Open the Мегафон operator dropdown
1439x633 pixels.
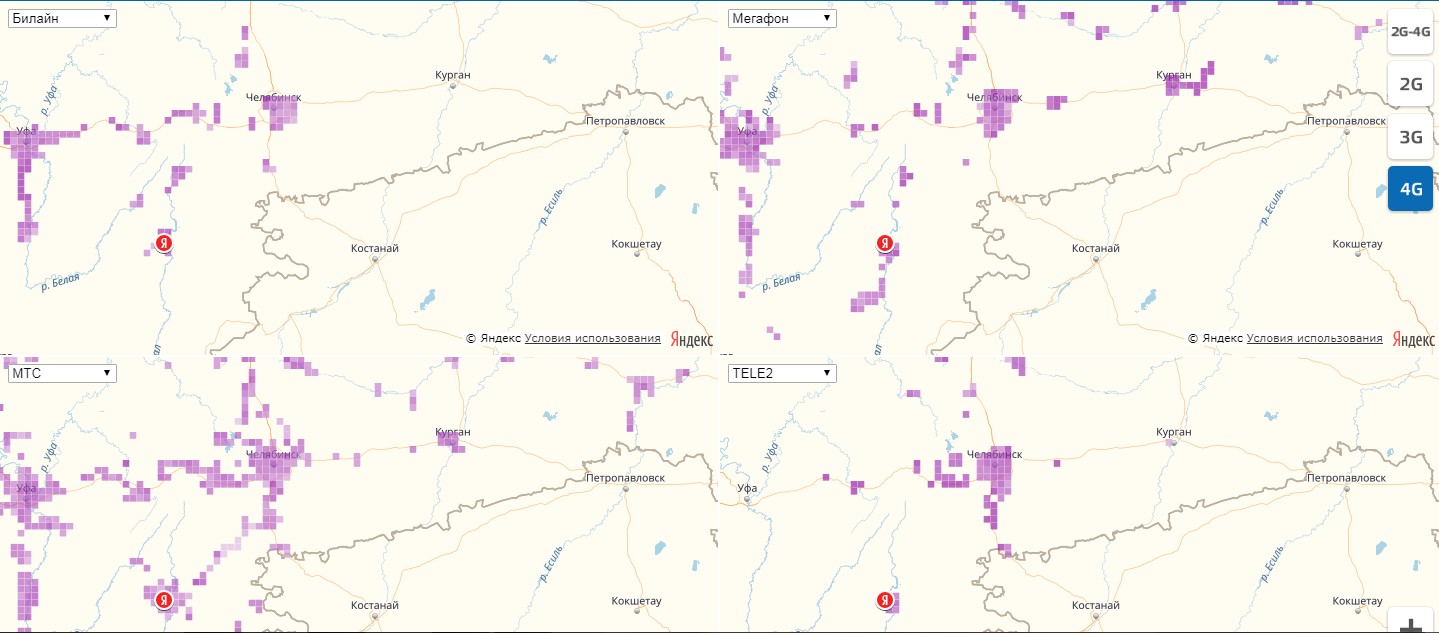[783, 18]
